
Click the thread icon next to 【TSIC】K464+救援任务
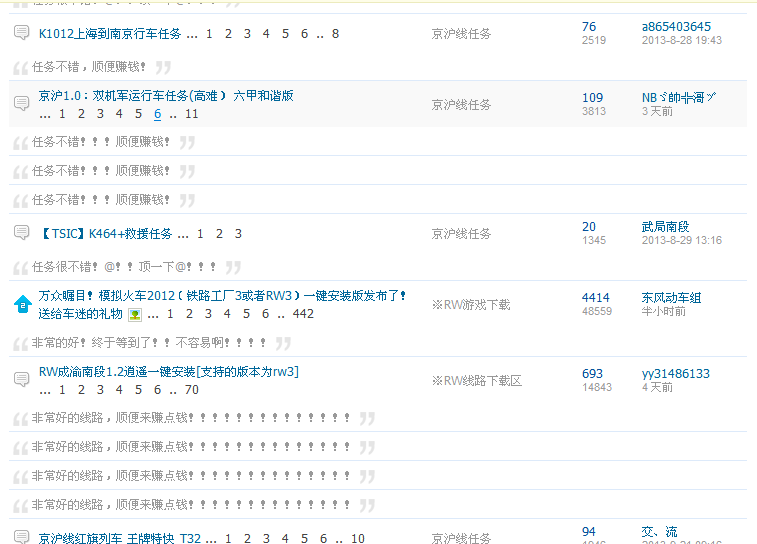(21, 233)
